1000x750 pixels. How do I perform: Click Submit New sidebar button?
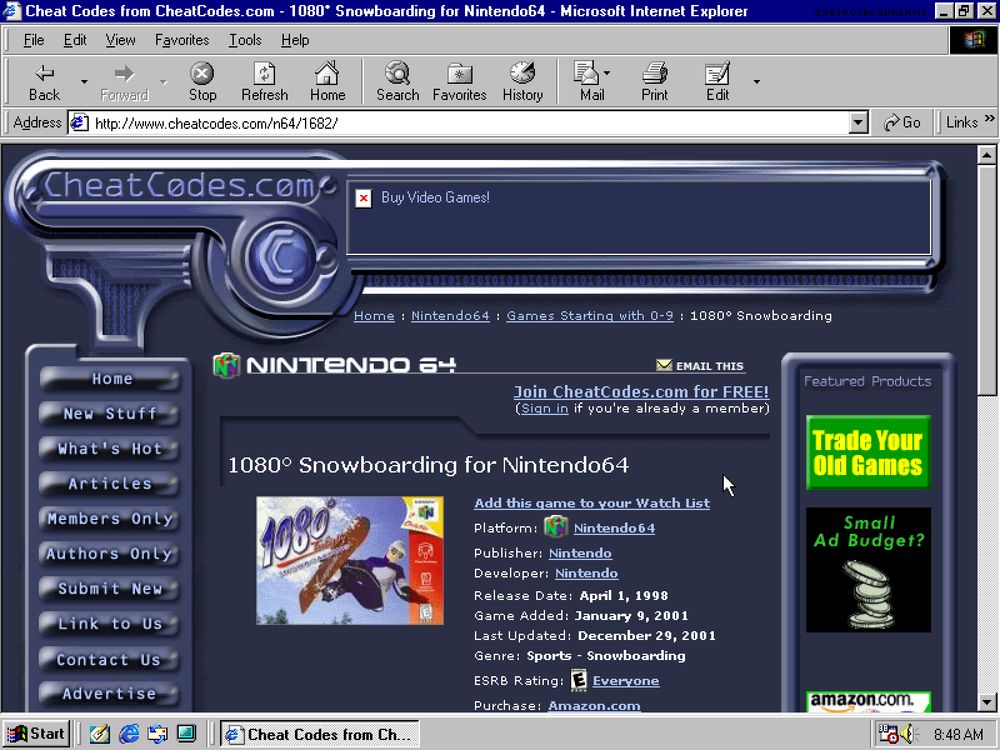tap(110, 589)
